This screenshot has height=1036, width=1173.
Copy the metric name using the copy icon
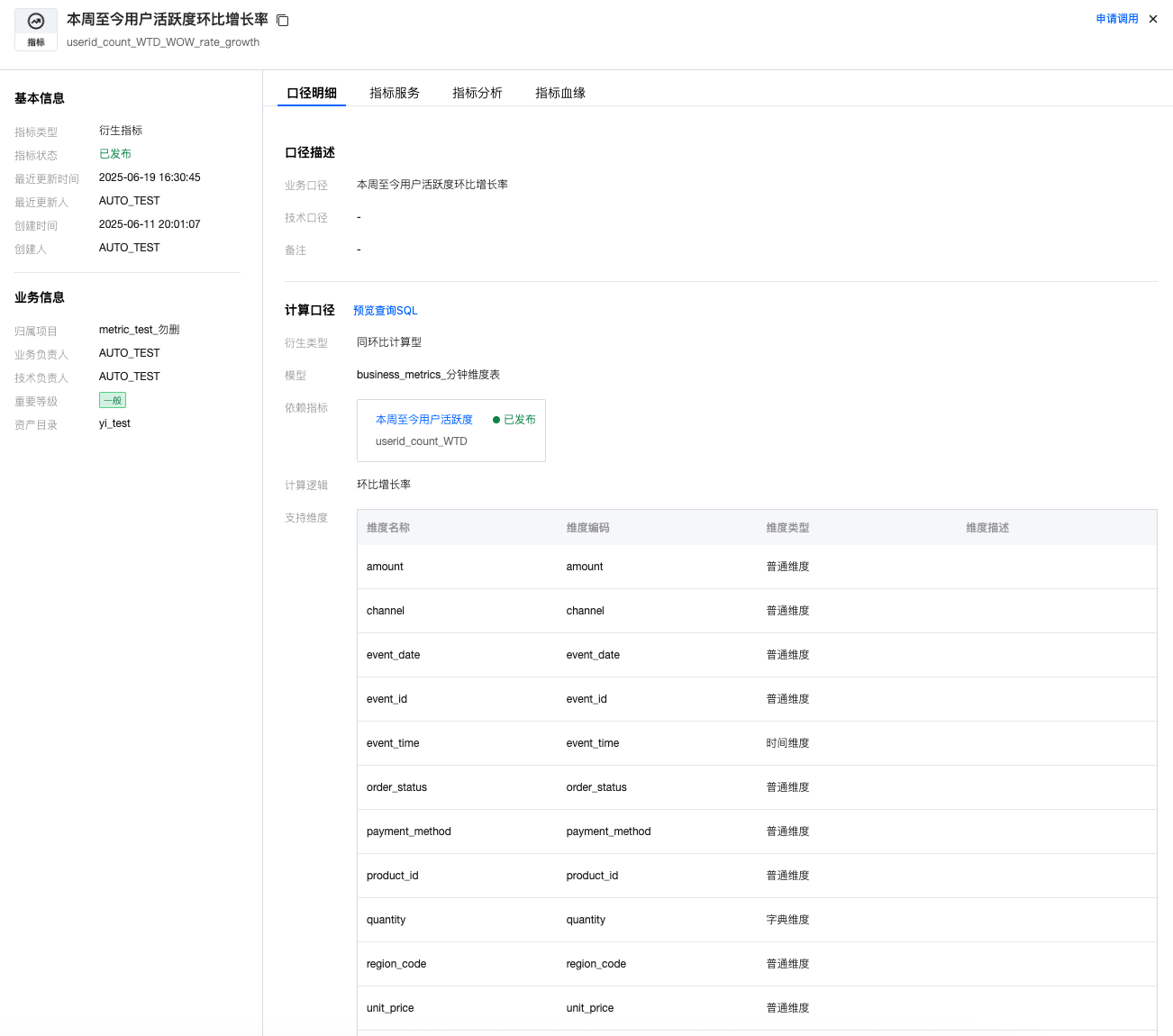[x=282, y=21]
